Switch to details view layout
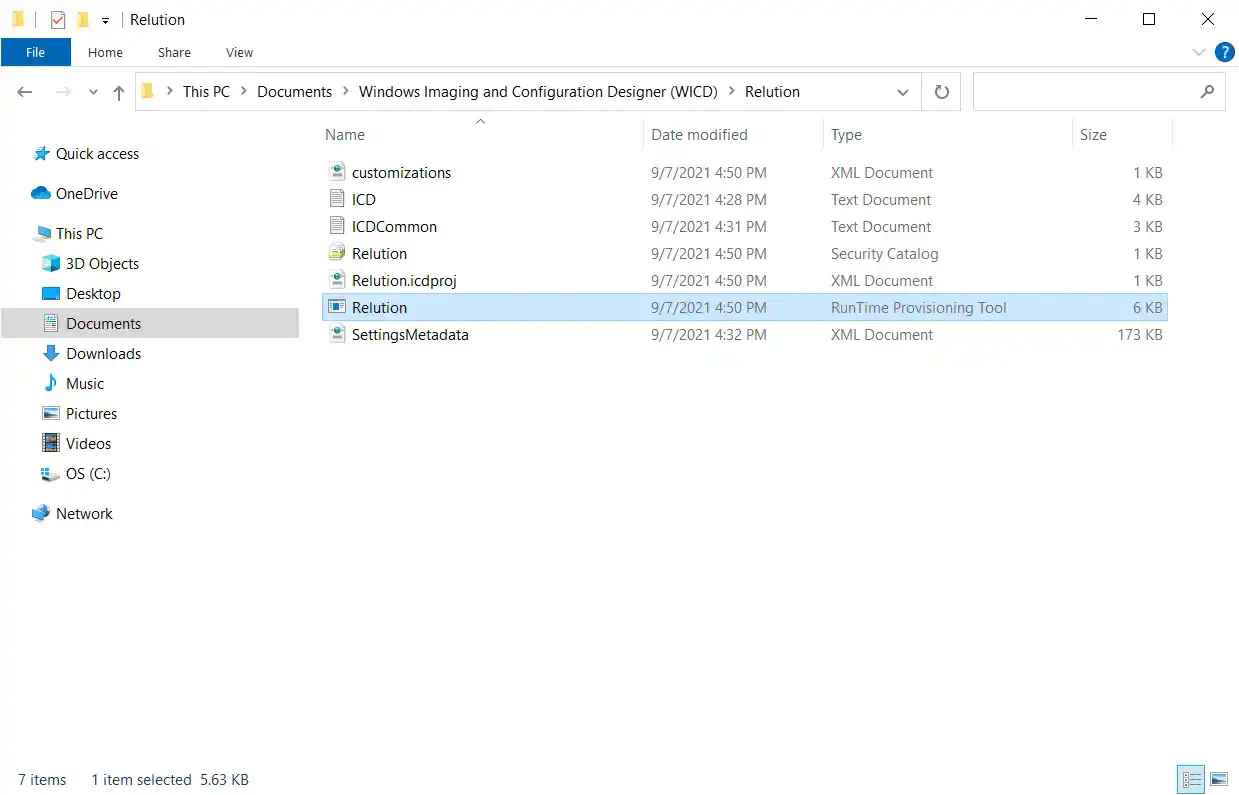Image resolution: width=1239 pixels, height=795 pixels. [1191, 779]
